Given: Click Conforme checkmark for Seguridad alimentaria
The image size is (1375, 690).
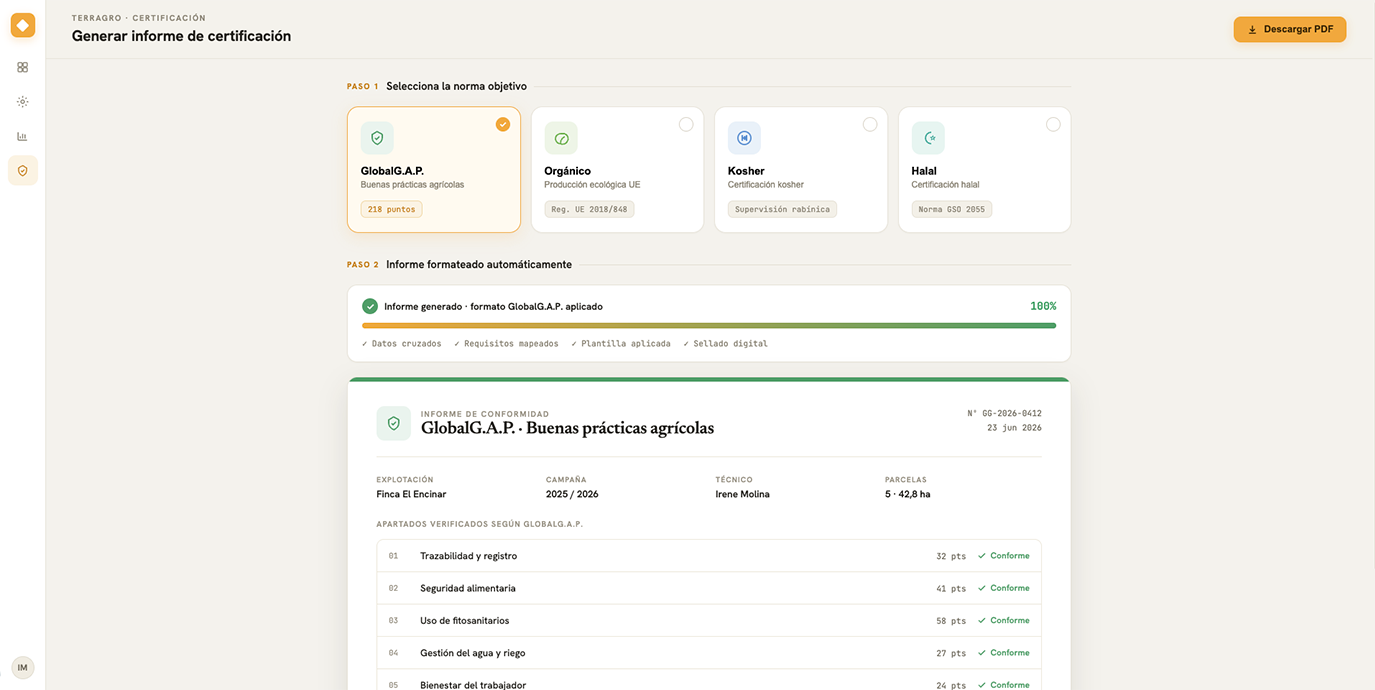Looking at the screenshot, I should click(x=982, y=588).
